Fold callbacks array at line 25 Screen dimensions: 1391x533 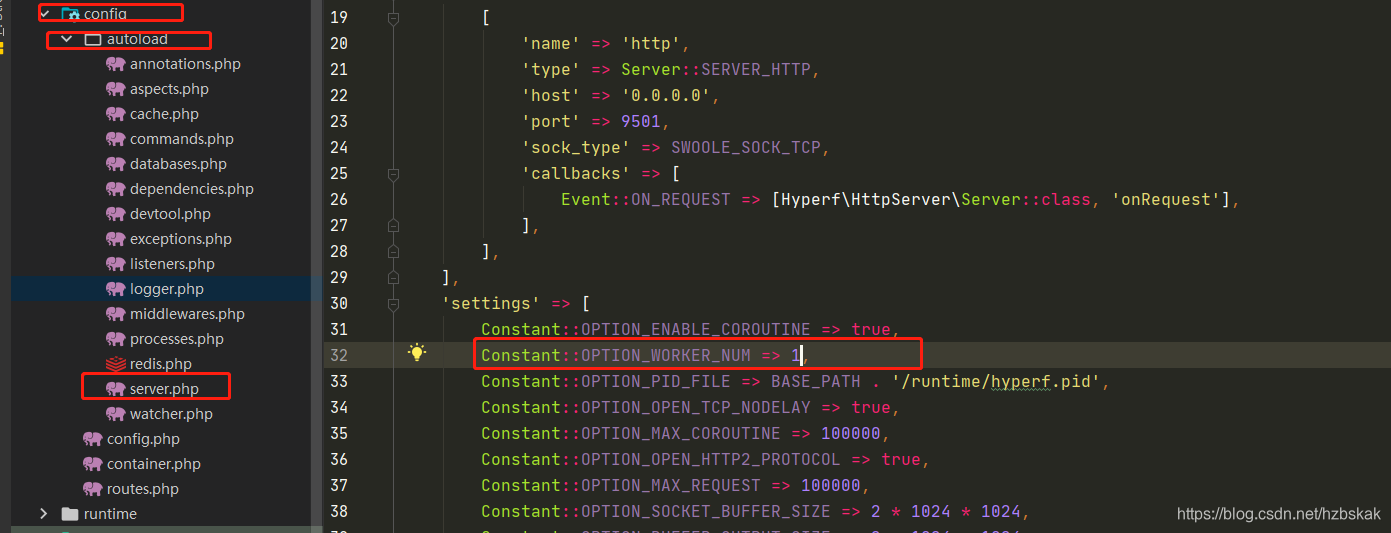coord(393,174)
